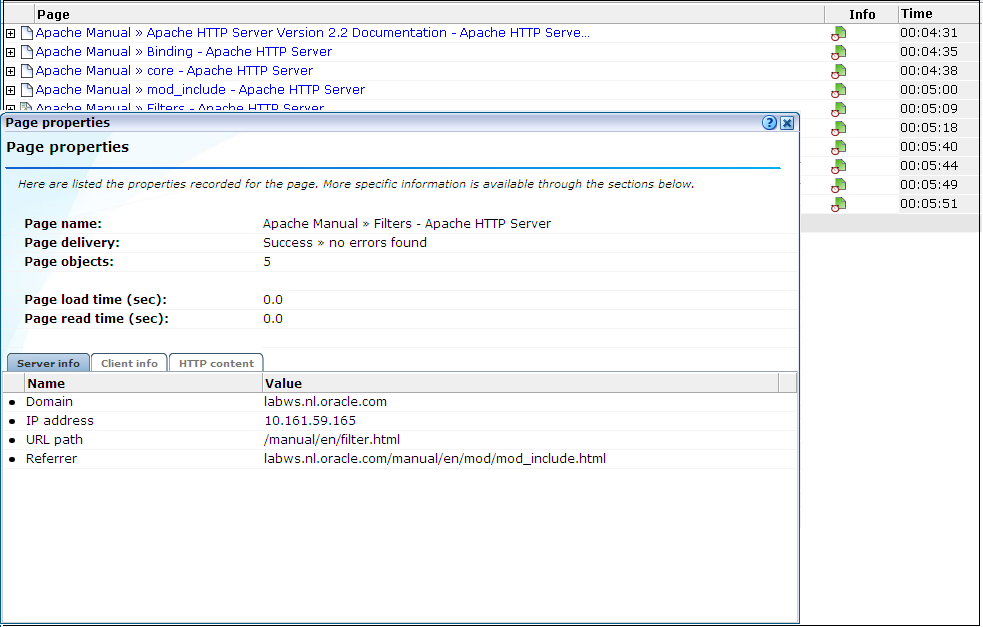Click the time value 00:05:51

point(929,204)
